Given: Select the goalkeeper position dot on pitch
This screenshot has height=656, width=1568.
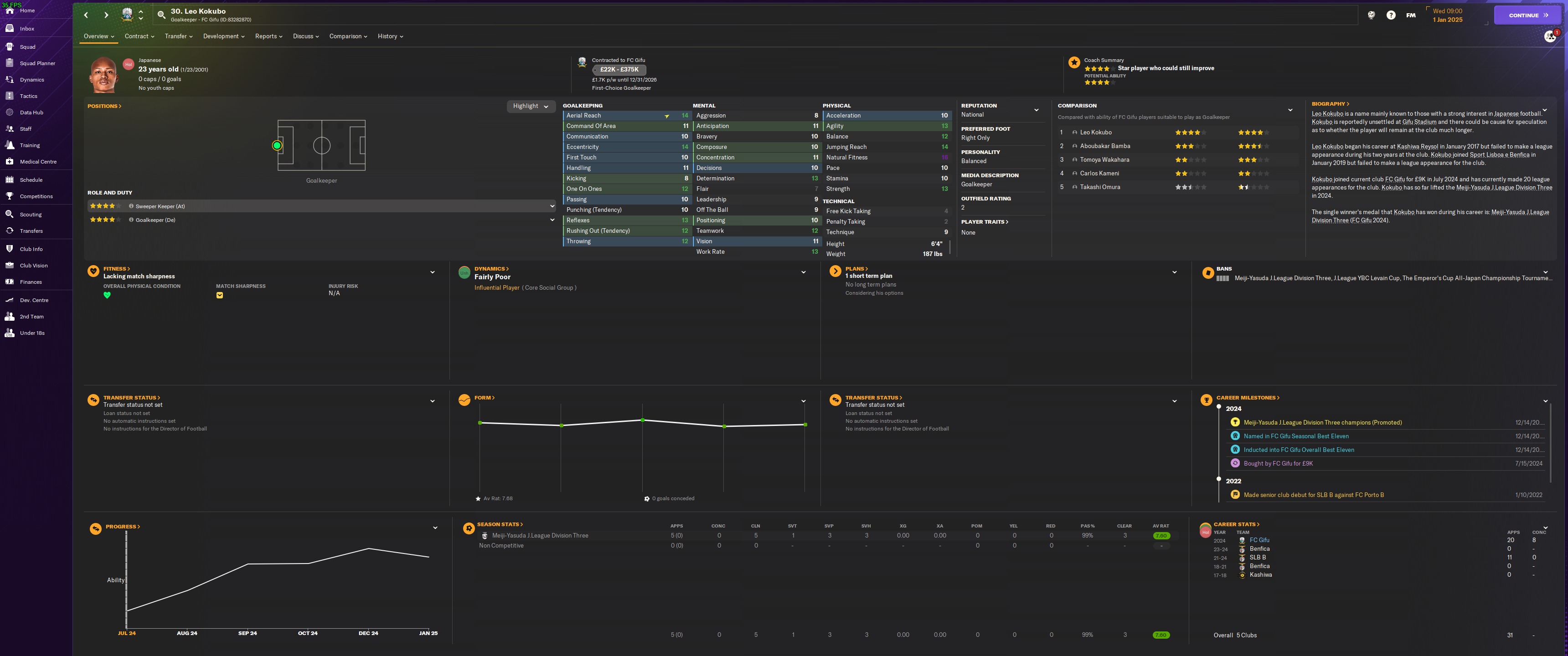Looking at the screenshot, I should (277, 145).
